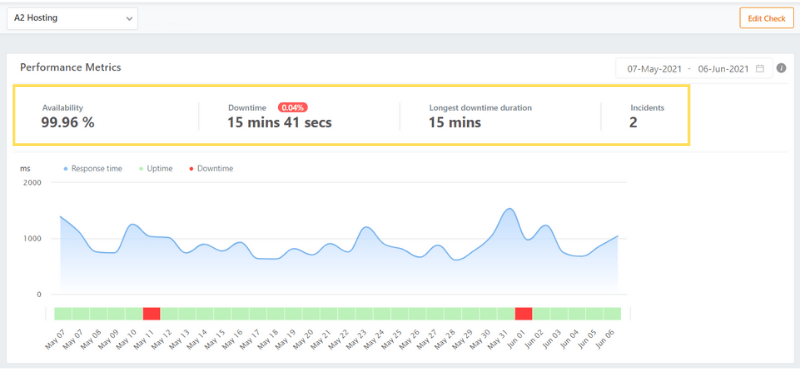Image resolution: width=800 pixels, height=370 pixels.
Task: Click the first green uptime block May 07
Action: (63, 313)
